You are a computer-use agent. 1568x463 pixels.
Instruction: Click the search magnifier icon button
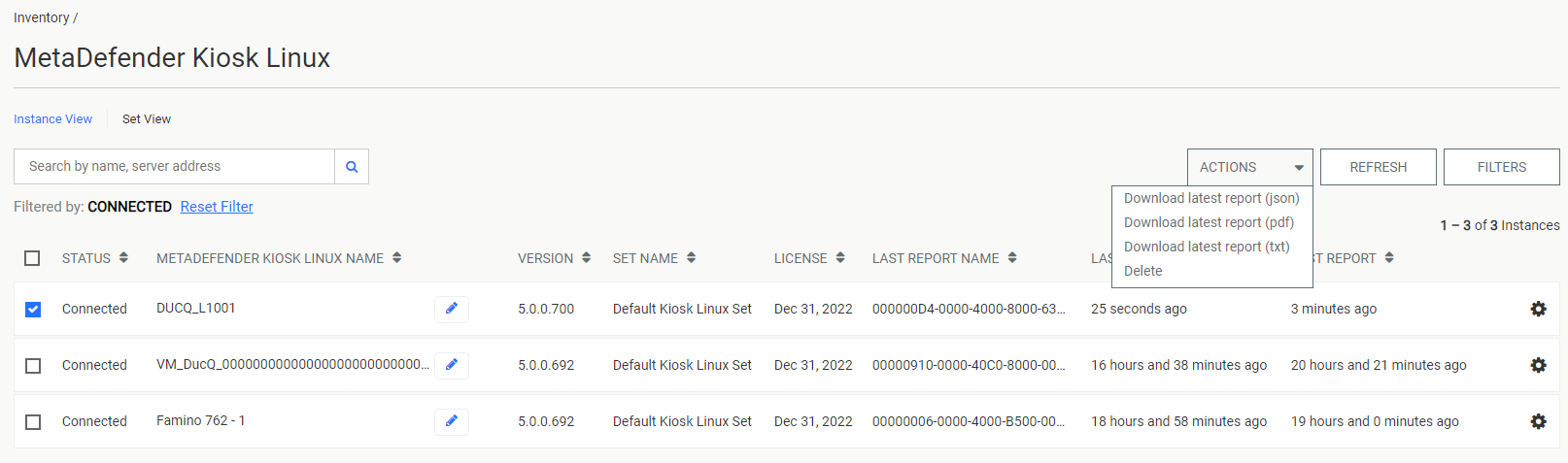(x=352, y=167)
